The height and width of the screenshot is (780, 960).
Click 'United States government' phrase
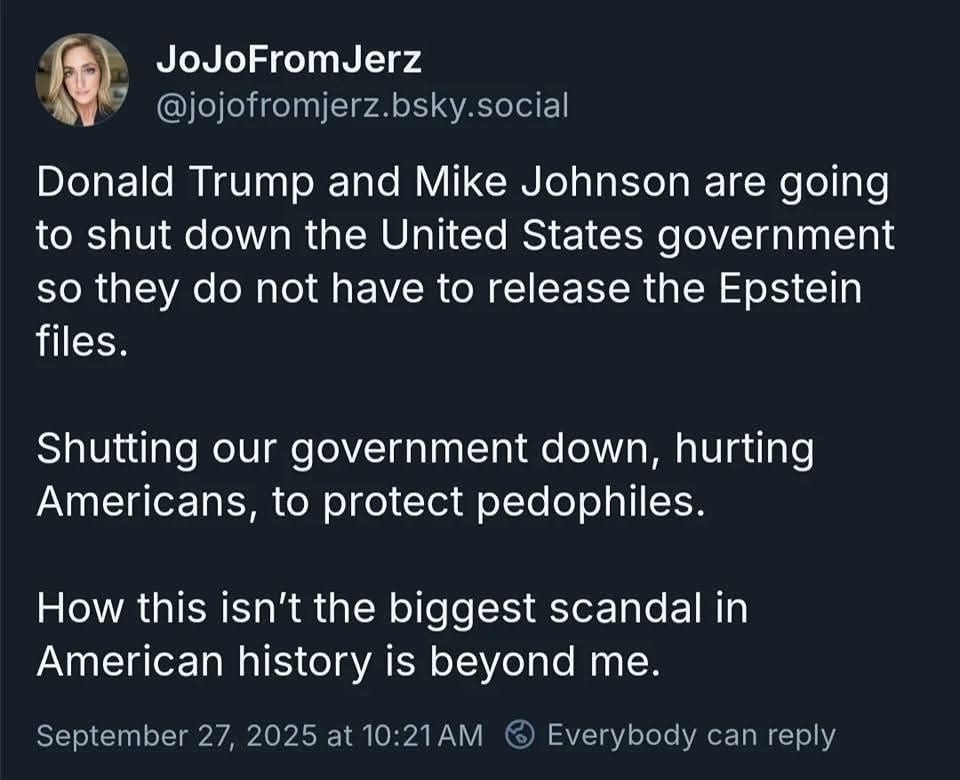point(637,236)
